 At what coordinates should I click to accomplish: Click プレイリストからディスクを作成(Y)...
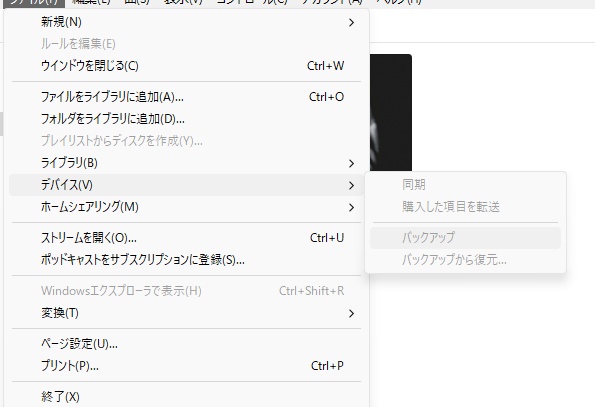[x=186, y=141]
